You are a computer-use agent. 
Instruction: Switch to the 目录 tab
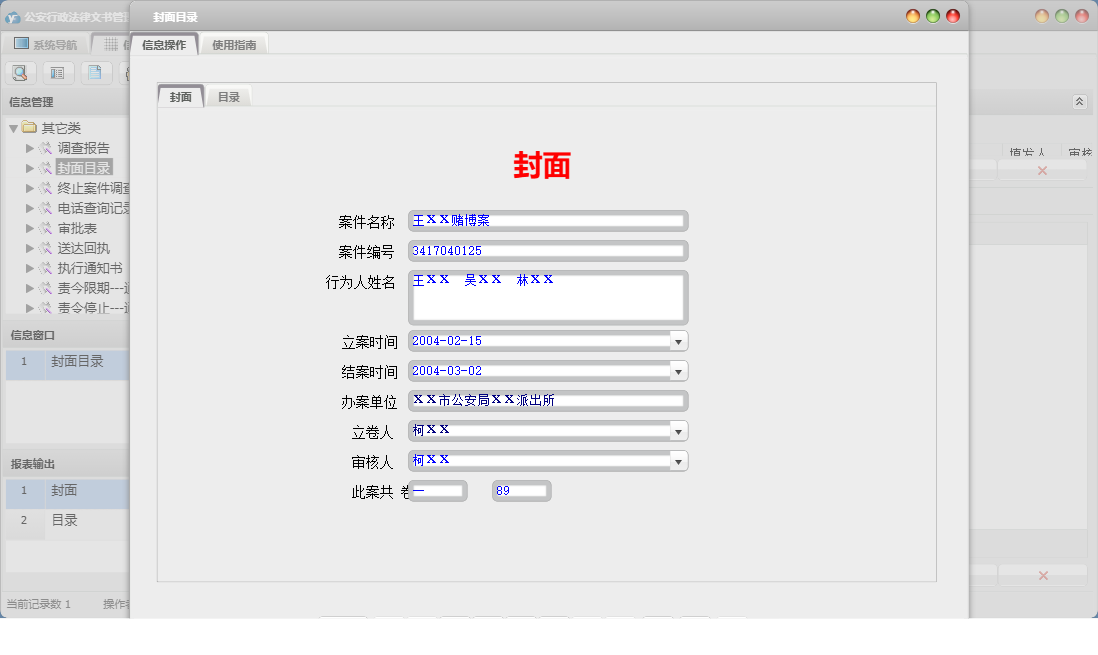(x=228, y=97)
